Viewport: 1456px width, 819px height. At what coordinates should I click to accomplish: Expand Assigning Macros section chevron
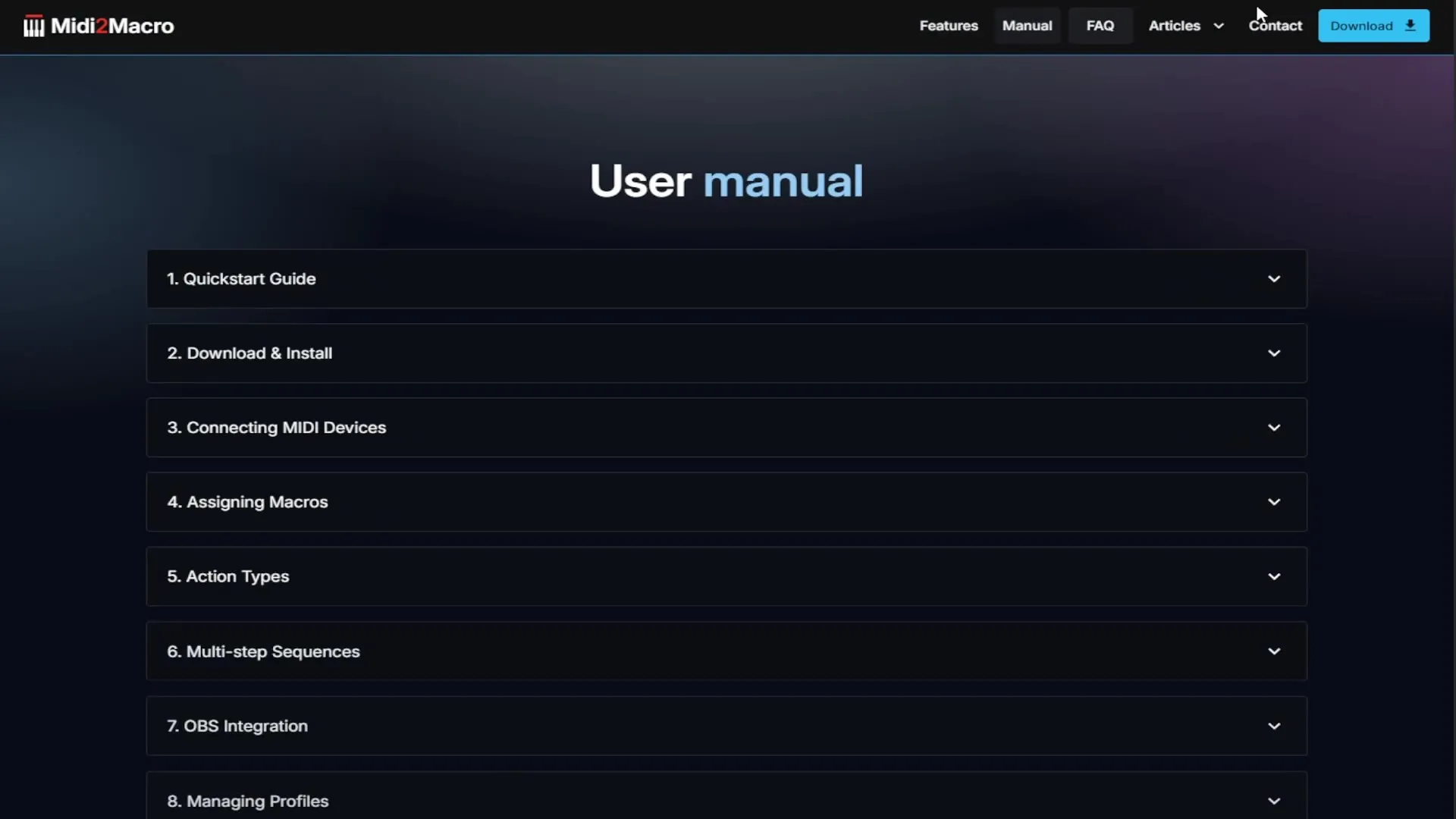(x=1274, y=502)
